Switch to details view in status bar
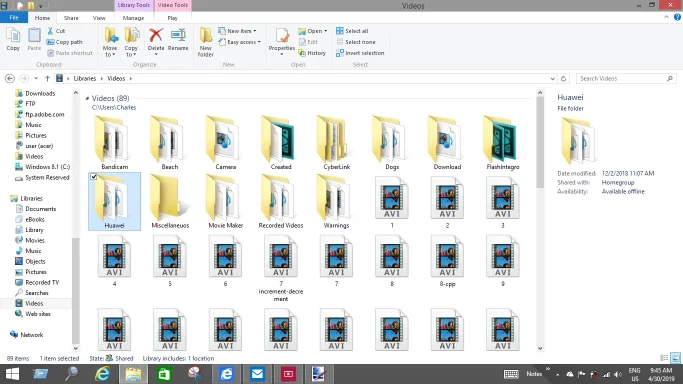Screen dimensions: 683x384 coord(664,358)
